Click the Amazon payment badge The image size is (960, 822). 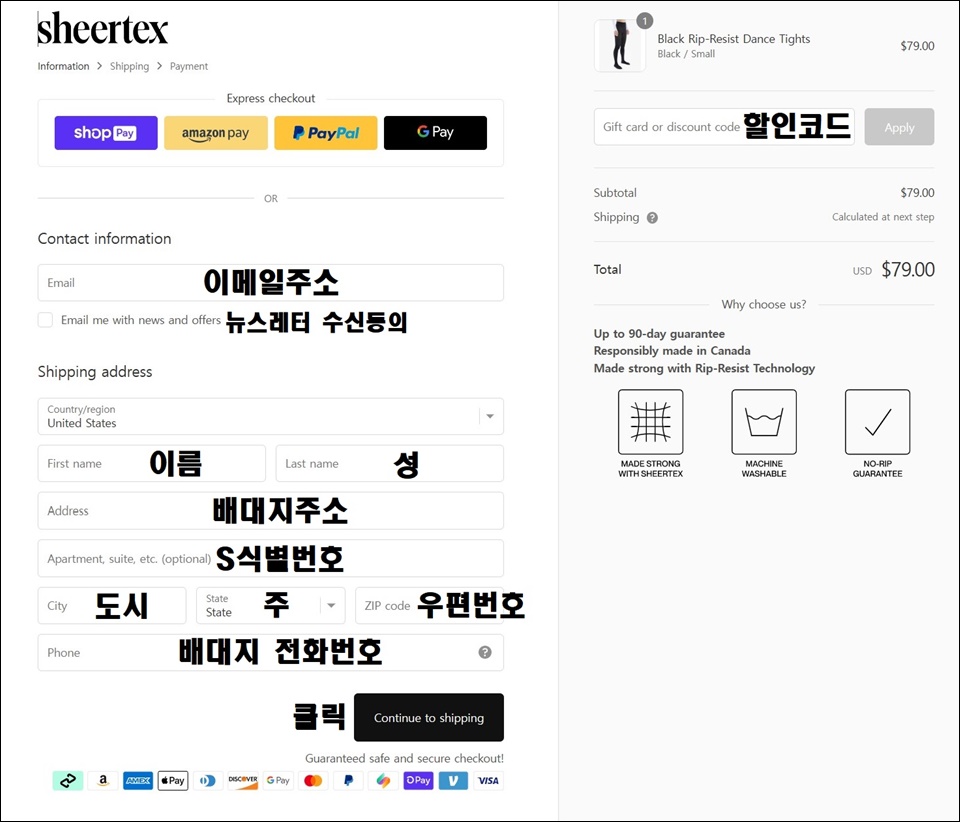pyautogui.click(x=103, y=780)
